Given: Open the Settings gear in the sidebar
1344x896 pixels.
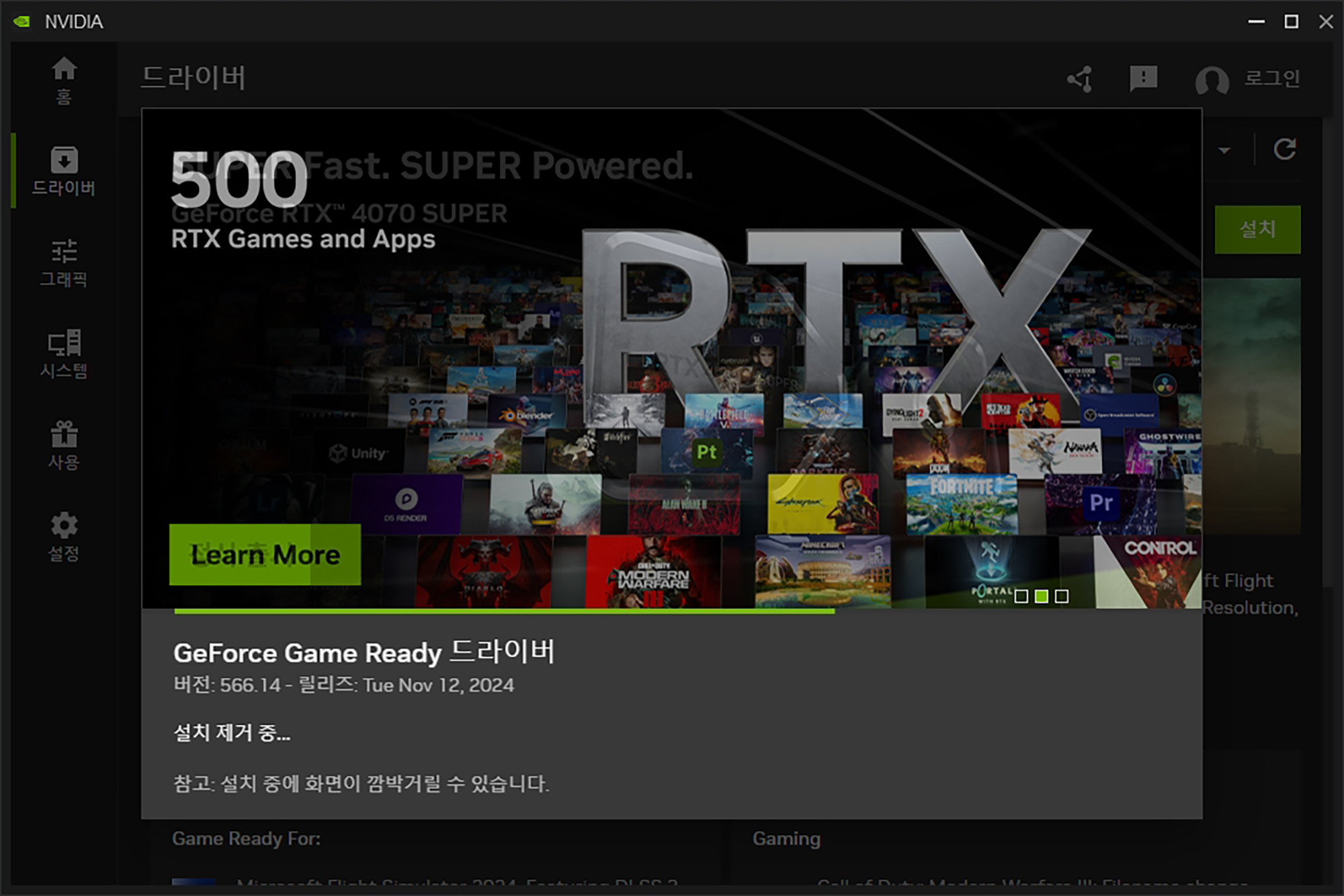Looking at the screenshot, I should [x=64, y=536].
